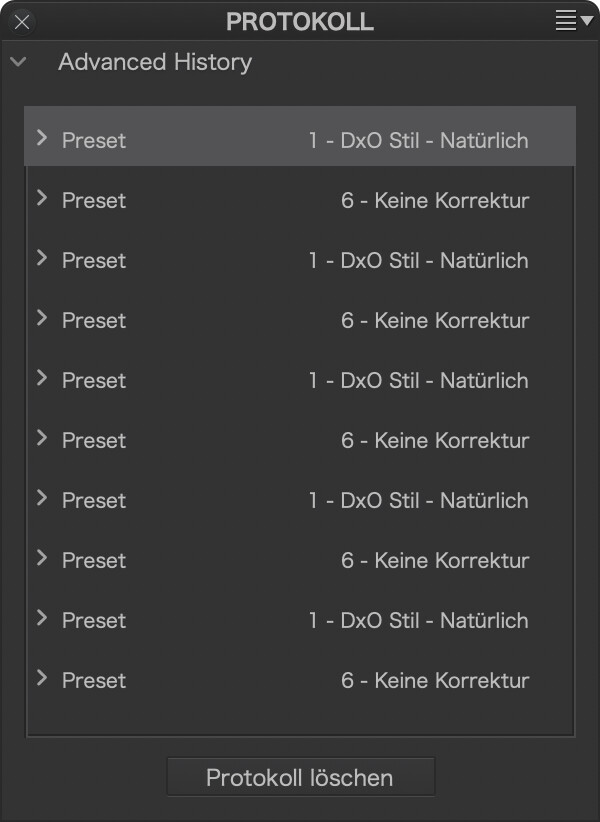Close the Protokoll panel with X icon
The width and height of the screenshot is (600, 822).
point(22,23)
